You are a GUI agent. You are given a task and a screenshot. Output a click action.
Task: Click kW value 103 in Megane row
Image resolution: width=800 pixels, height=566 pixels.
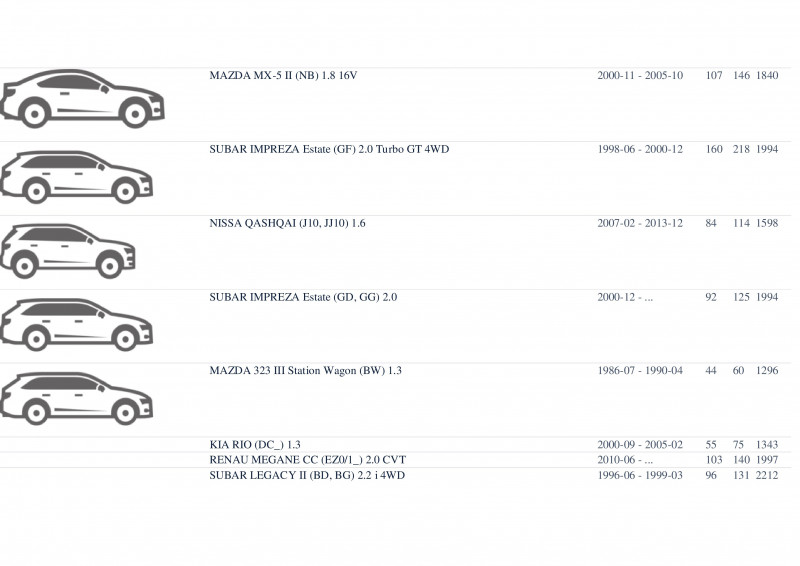point(714,460)
